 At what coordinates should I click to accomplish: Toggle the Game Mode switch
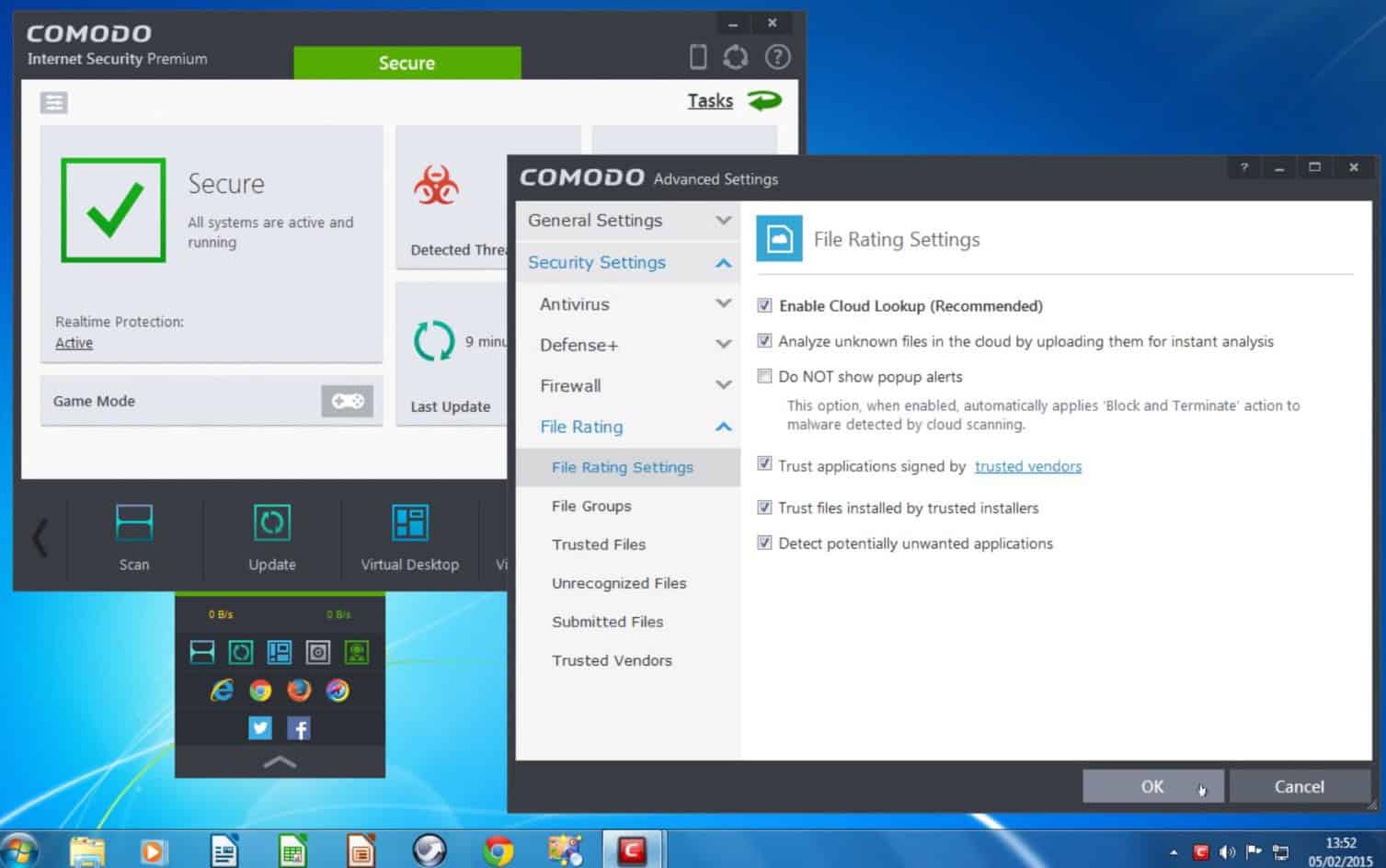348,401
